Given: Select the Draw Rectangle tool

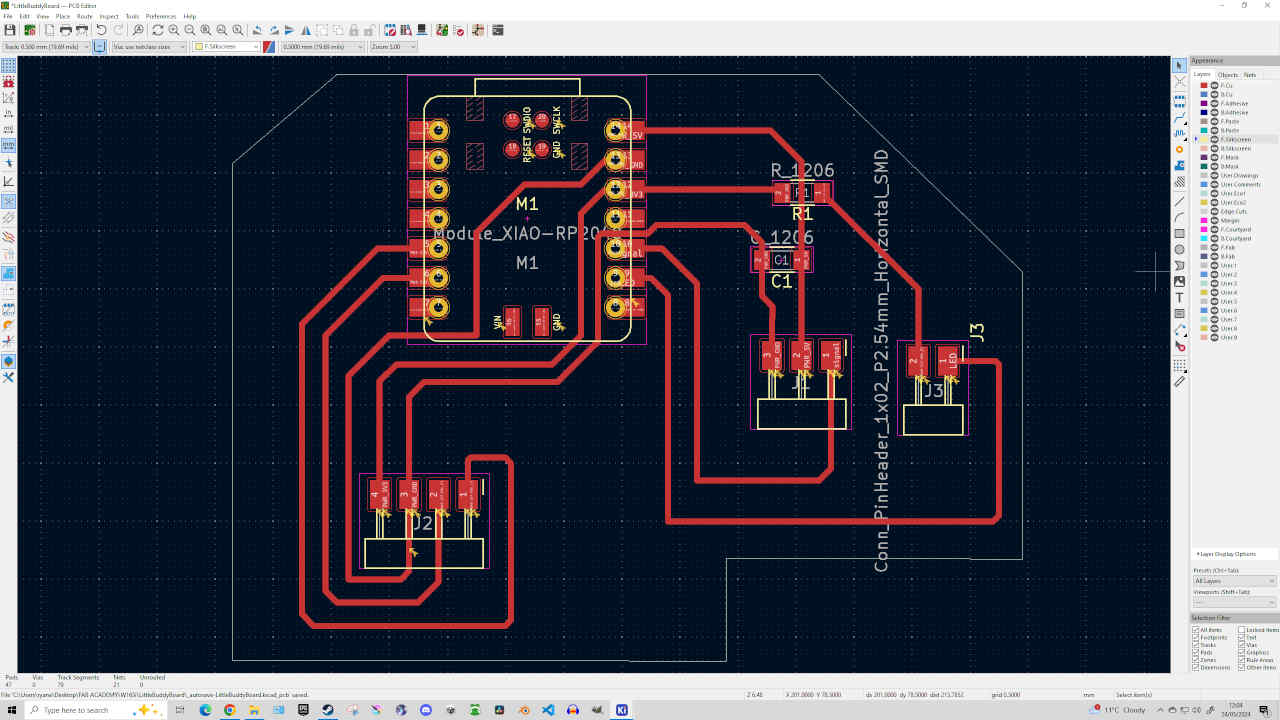Looking at the screenshot, I should [1180, 233].
